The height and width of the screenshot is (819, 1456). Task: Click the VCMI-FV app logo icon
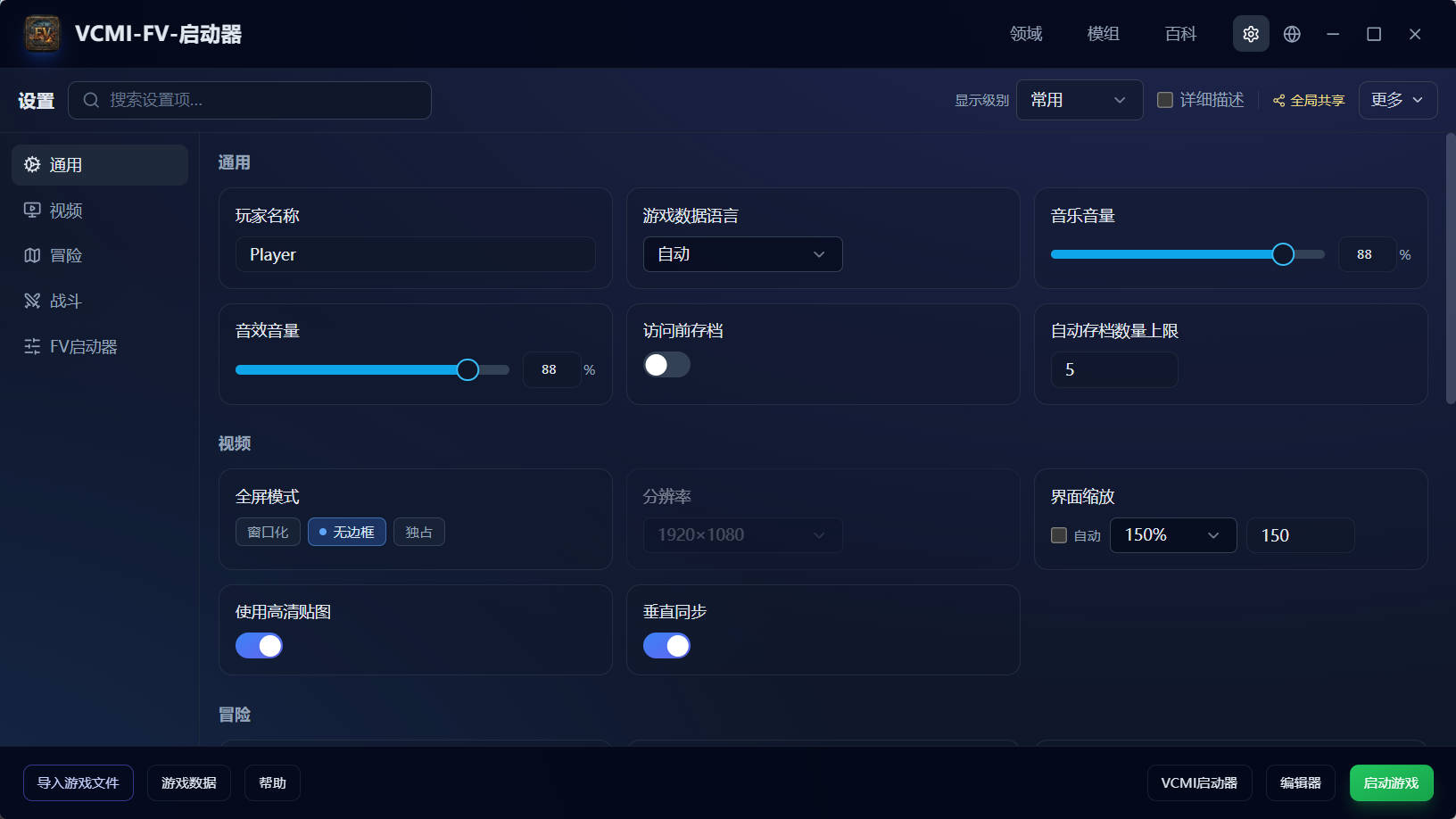[x=42, y=34]
